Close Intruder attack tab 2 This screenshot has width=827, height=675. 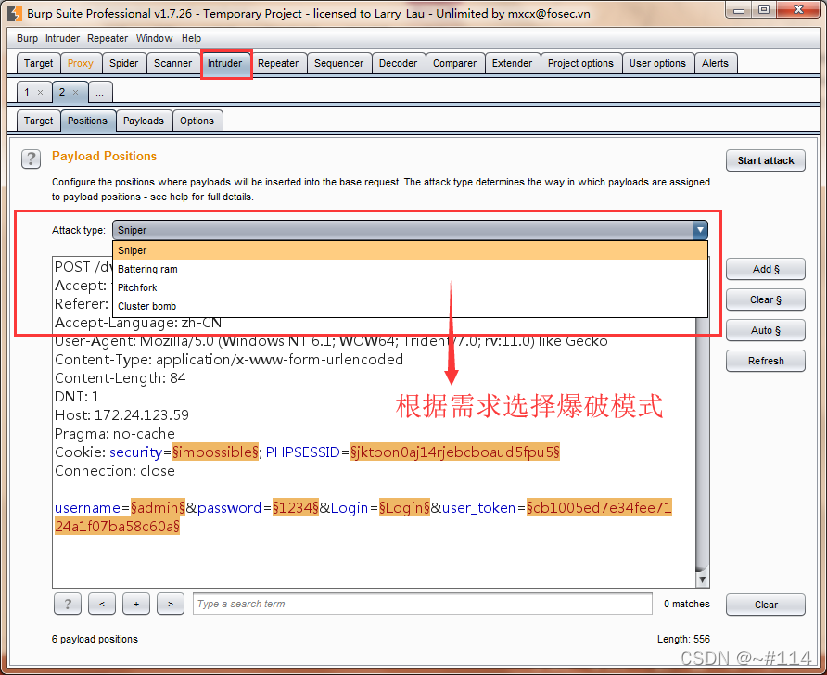click(x=75, y=92)
